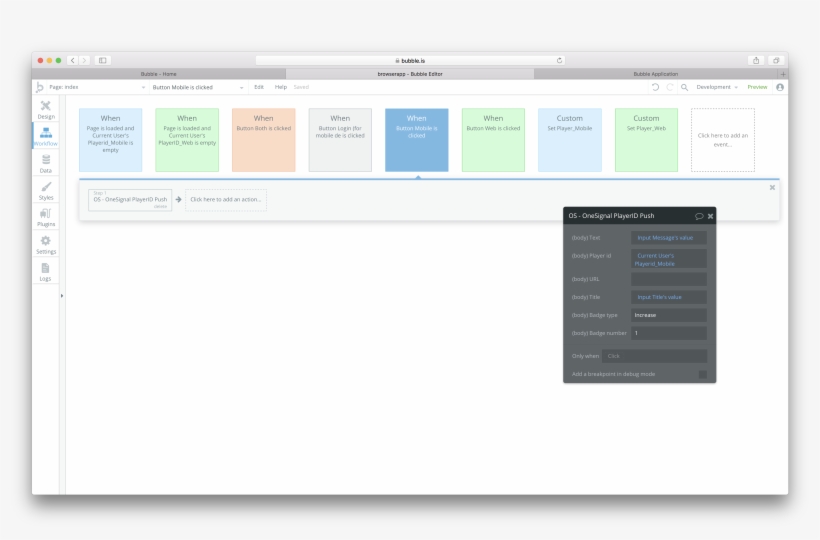Open the Edit menu
This screenshot has width=820, height=540.
[x=258, y=87]
